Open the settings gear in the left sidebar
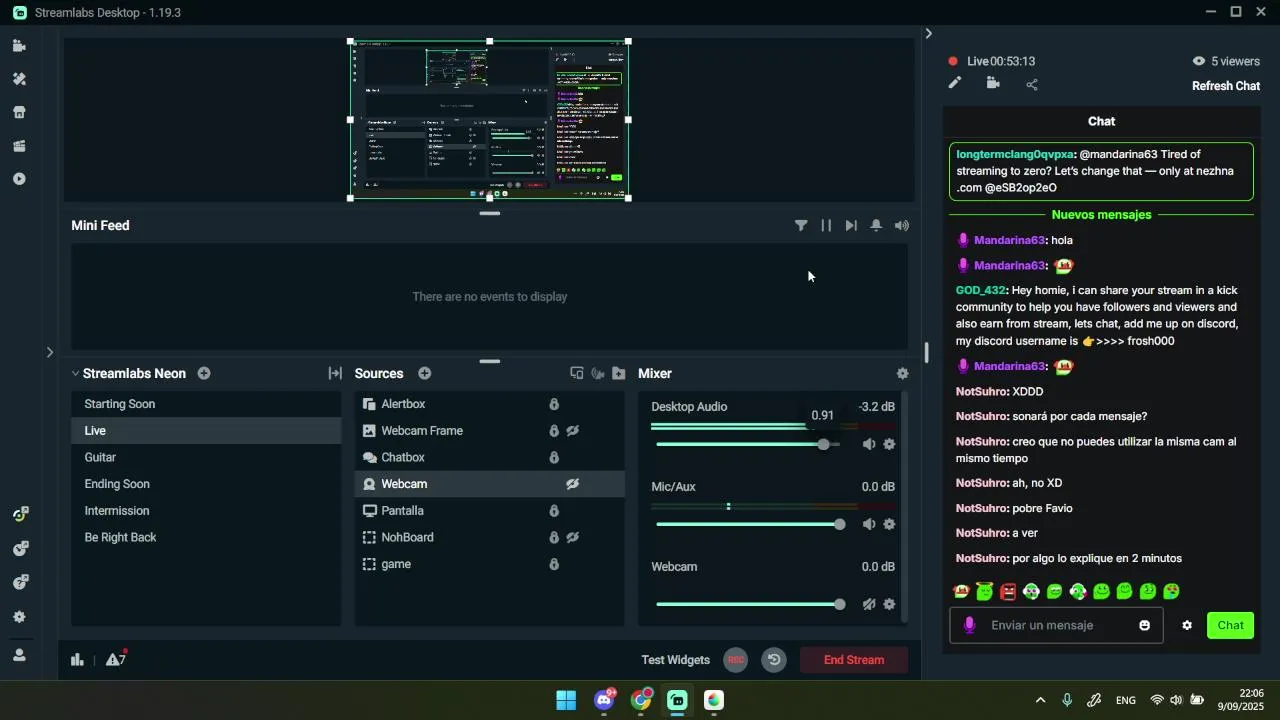This screenshot has width=1280, height=720. (x=19, y=617)
